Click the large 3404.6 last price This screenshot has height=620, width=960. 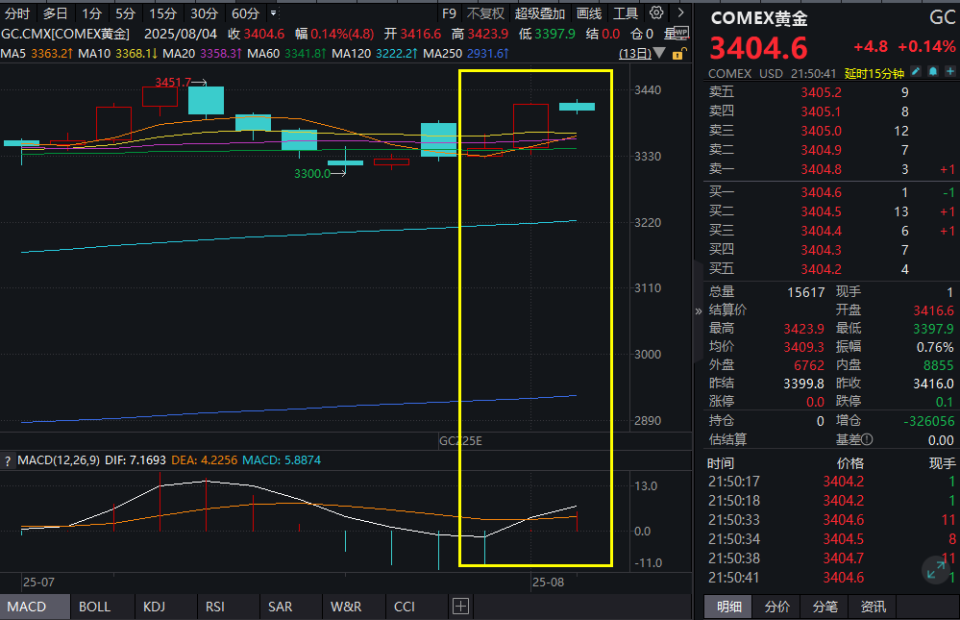point(759,48)
